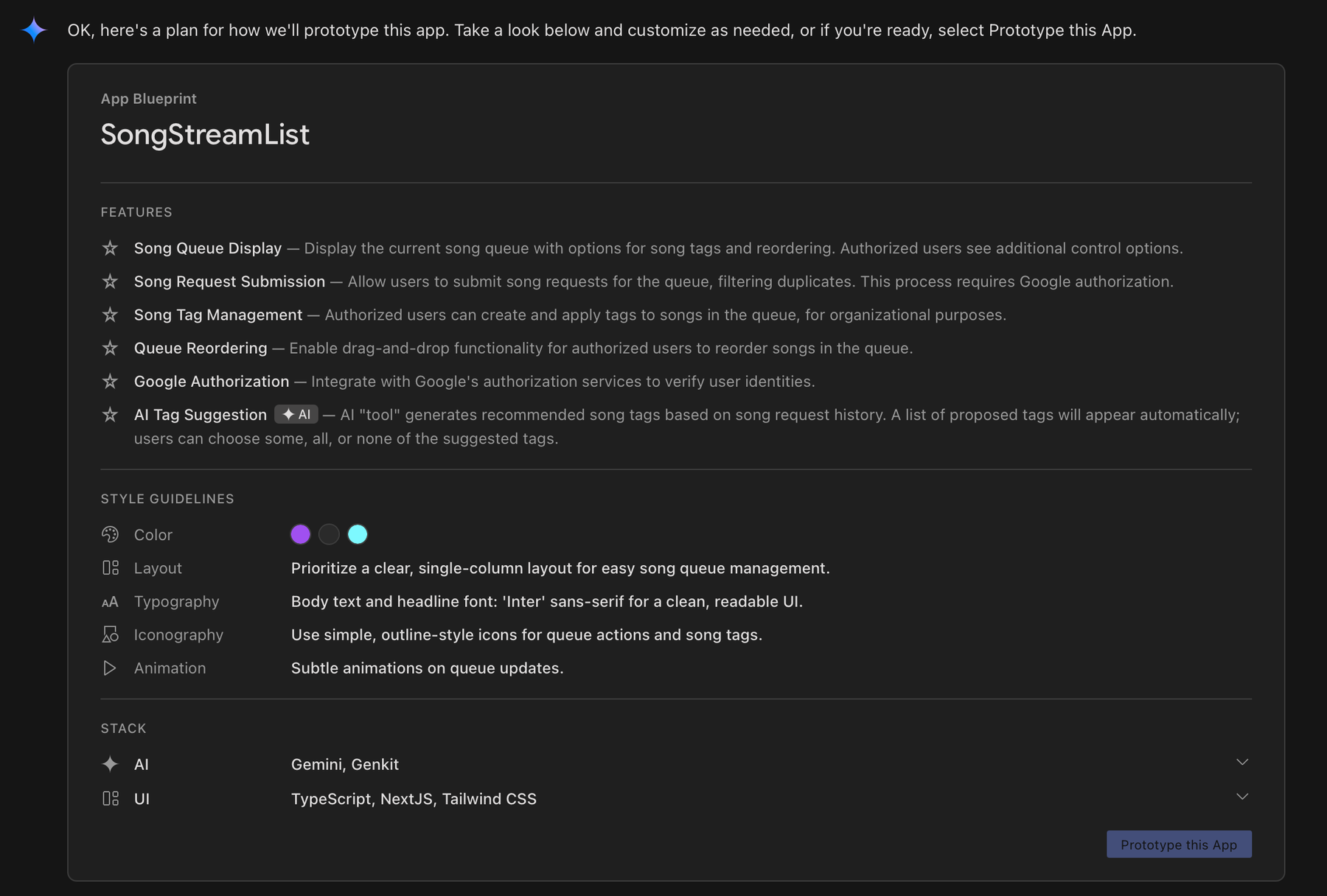The height and width of the screenshot is (896, 1327).
Task: Click the star icon beside Google Authorization
Action: pos(110,381)
